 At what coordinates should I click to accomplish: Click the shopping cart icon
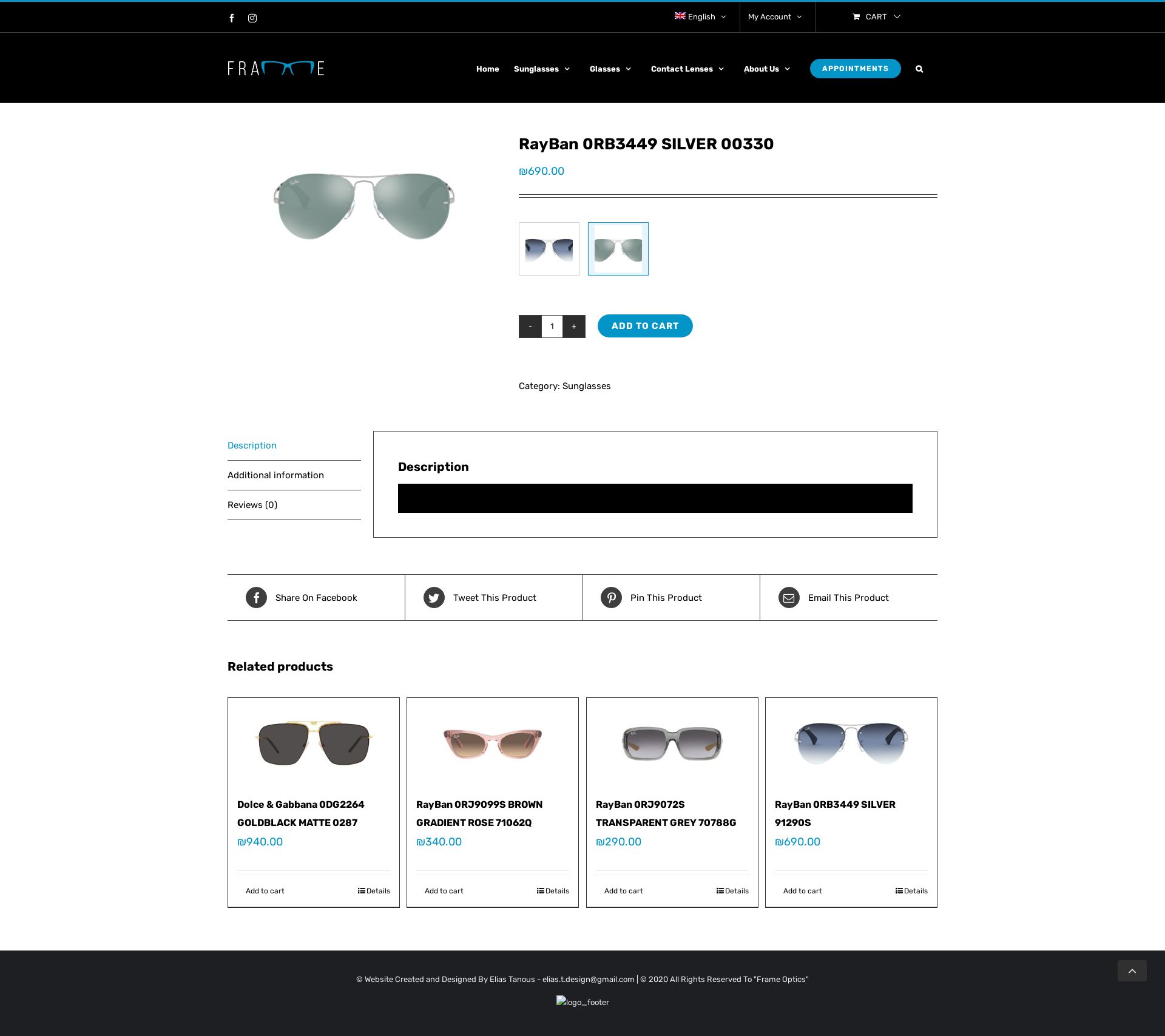coord(856,17)
